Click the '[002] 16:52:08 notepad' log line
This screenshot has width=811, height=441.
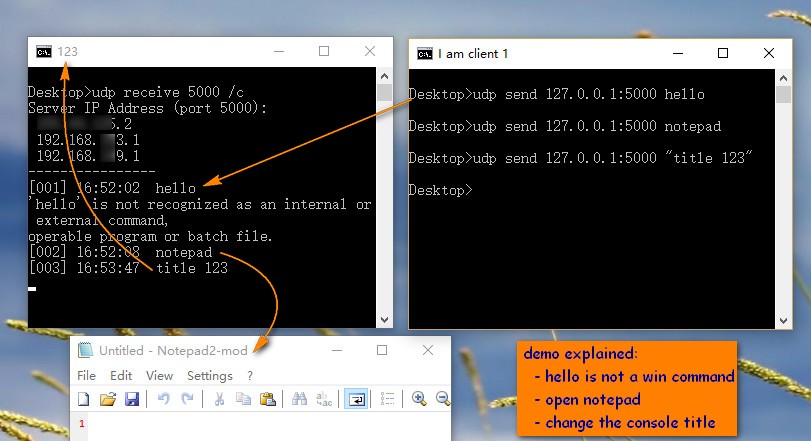coord(121,252)
